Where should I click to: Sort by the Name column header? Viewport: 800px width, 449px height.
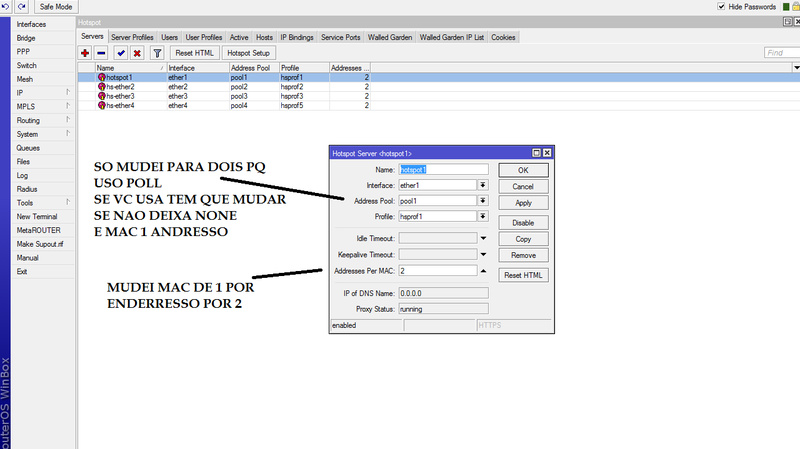(131, 68)
